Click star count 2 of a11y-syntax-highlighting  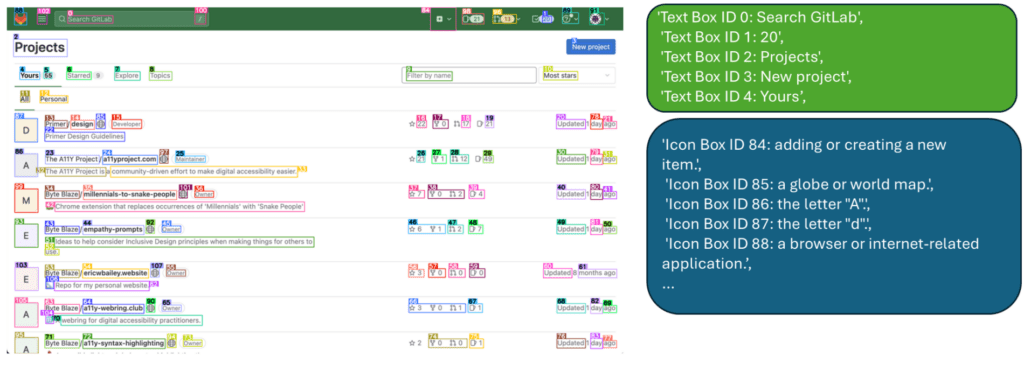[415, 343]
